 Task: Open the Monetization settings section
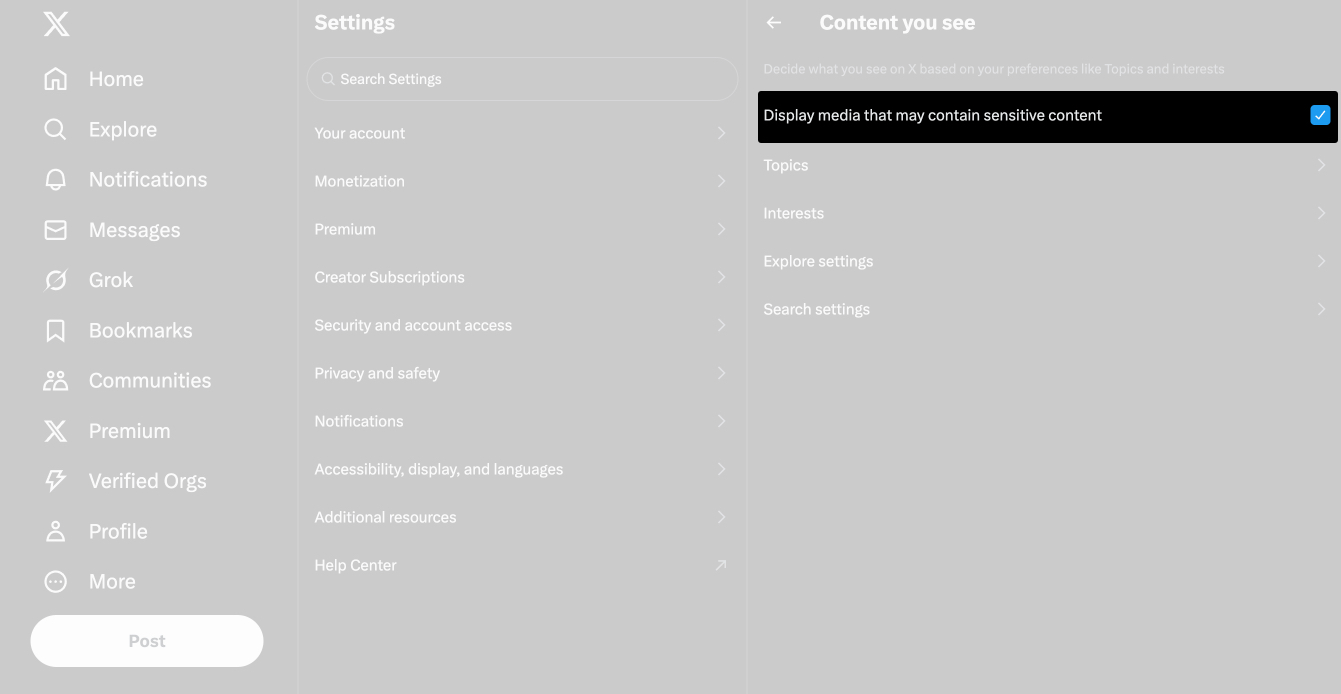pos(521,180)
